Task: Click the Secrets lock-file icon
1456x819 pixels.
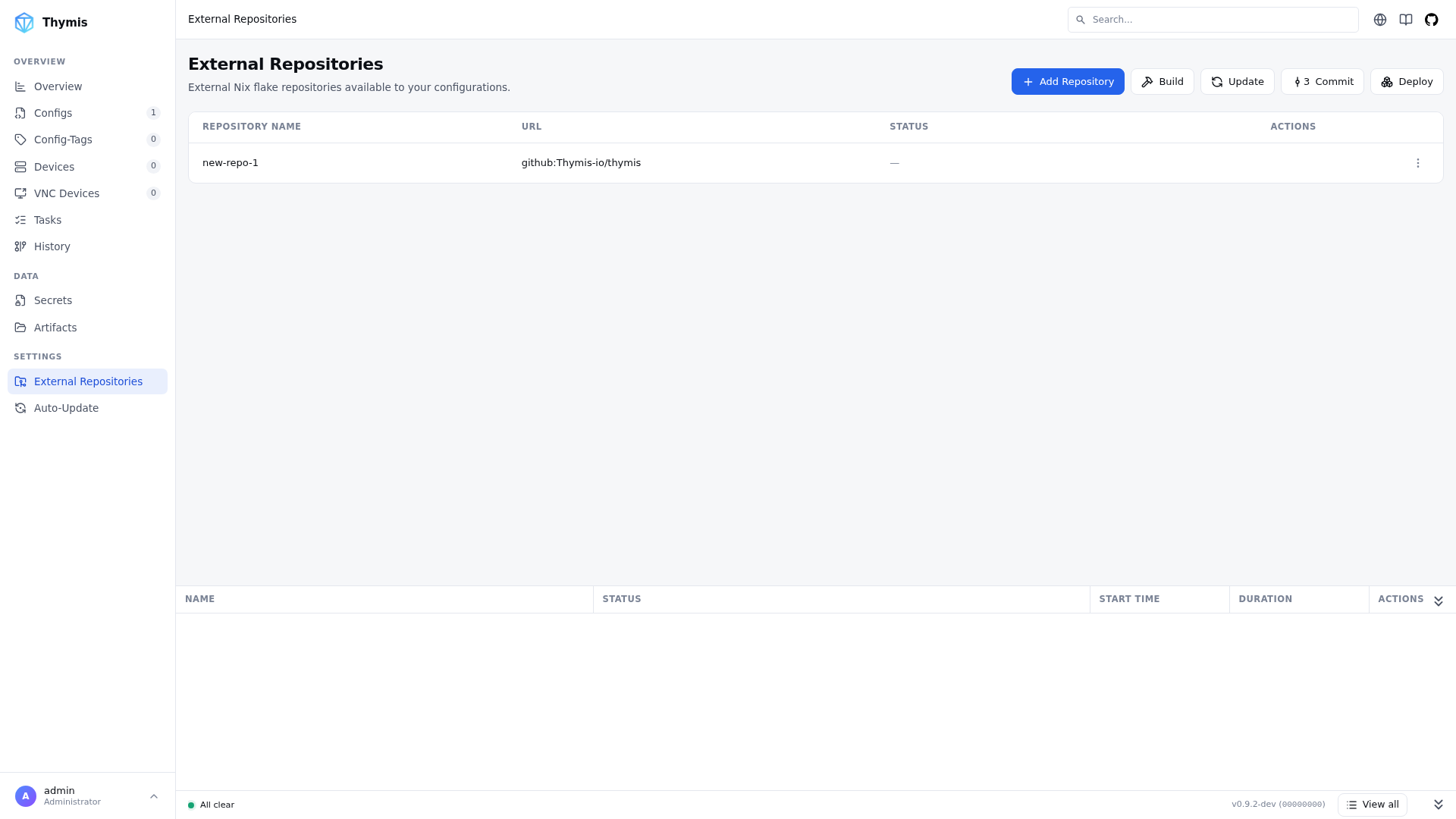Action: tap(20, 300)
